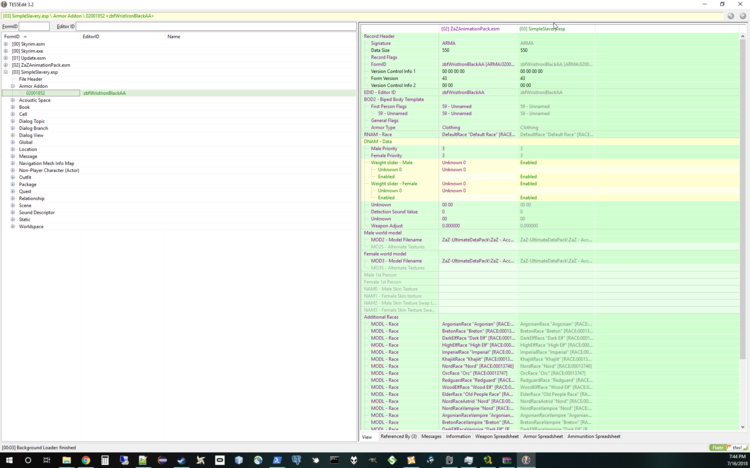The width and height of the screenshot is (750, 468).
Task: Select the Dialog Branch tree item
Action: [33, 128]
